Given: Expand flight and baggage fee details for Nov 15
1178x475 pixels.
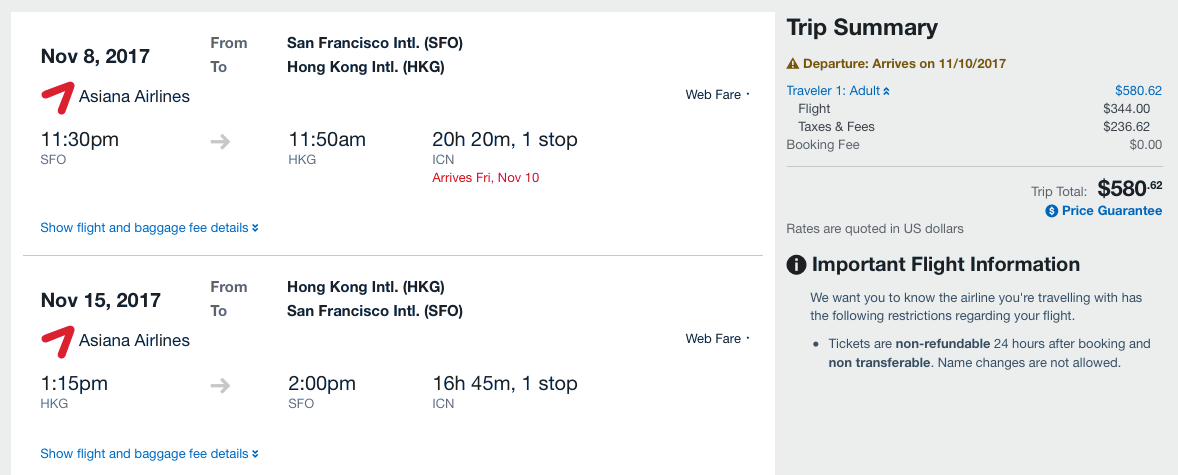Looking at the screenshot, I should tap(149, 453).
